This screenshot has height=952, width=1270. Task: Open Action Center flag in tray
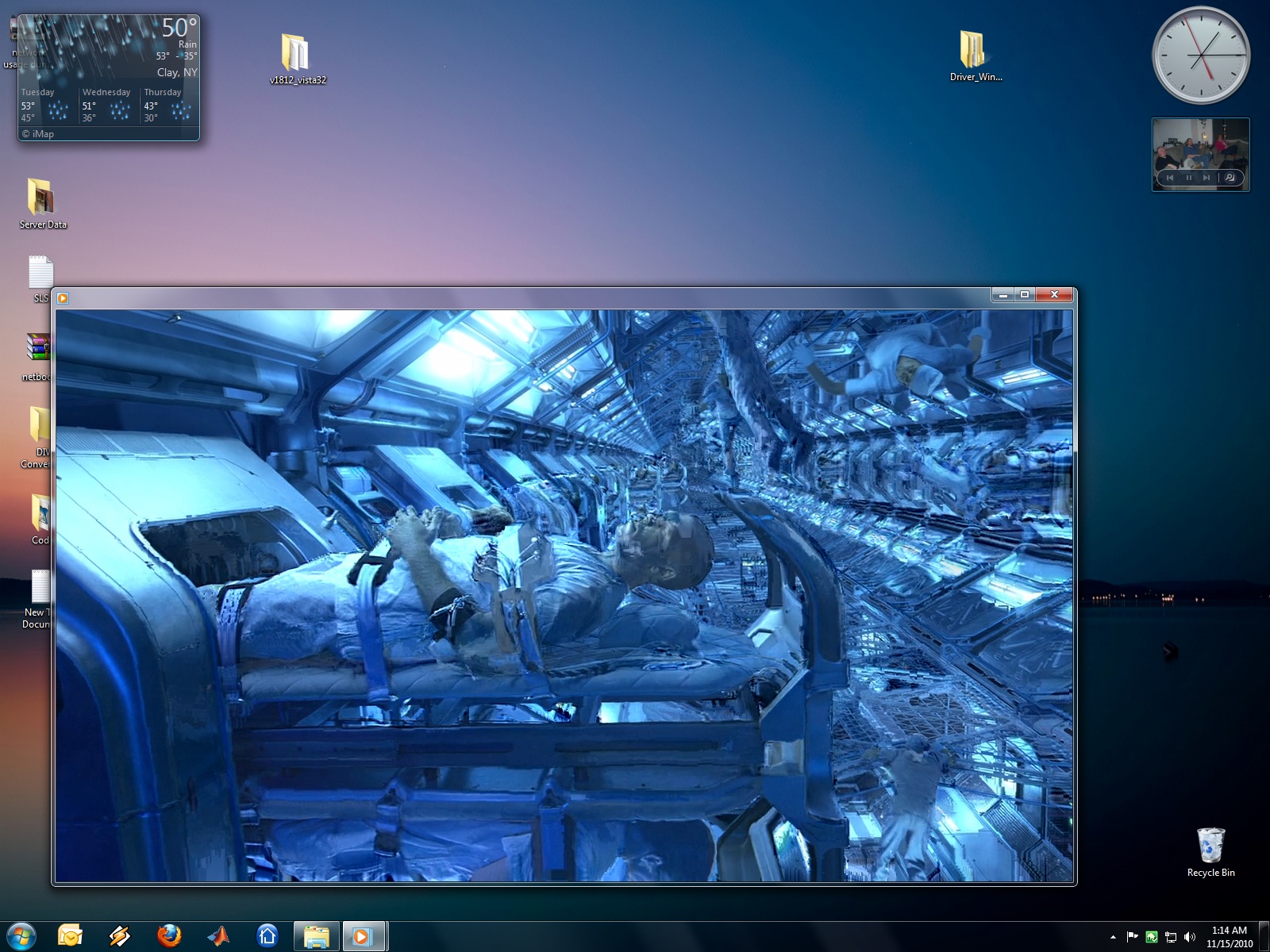[x=1132, y=937]
